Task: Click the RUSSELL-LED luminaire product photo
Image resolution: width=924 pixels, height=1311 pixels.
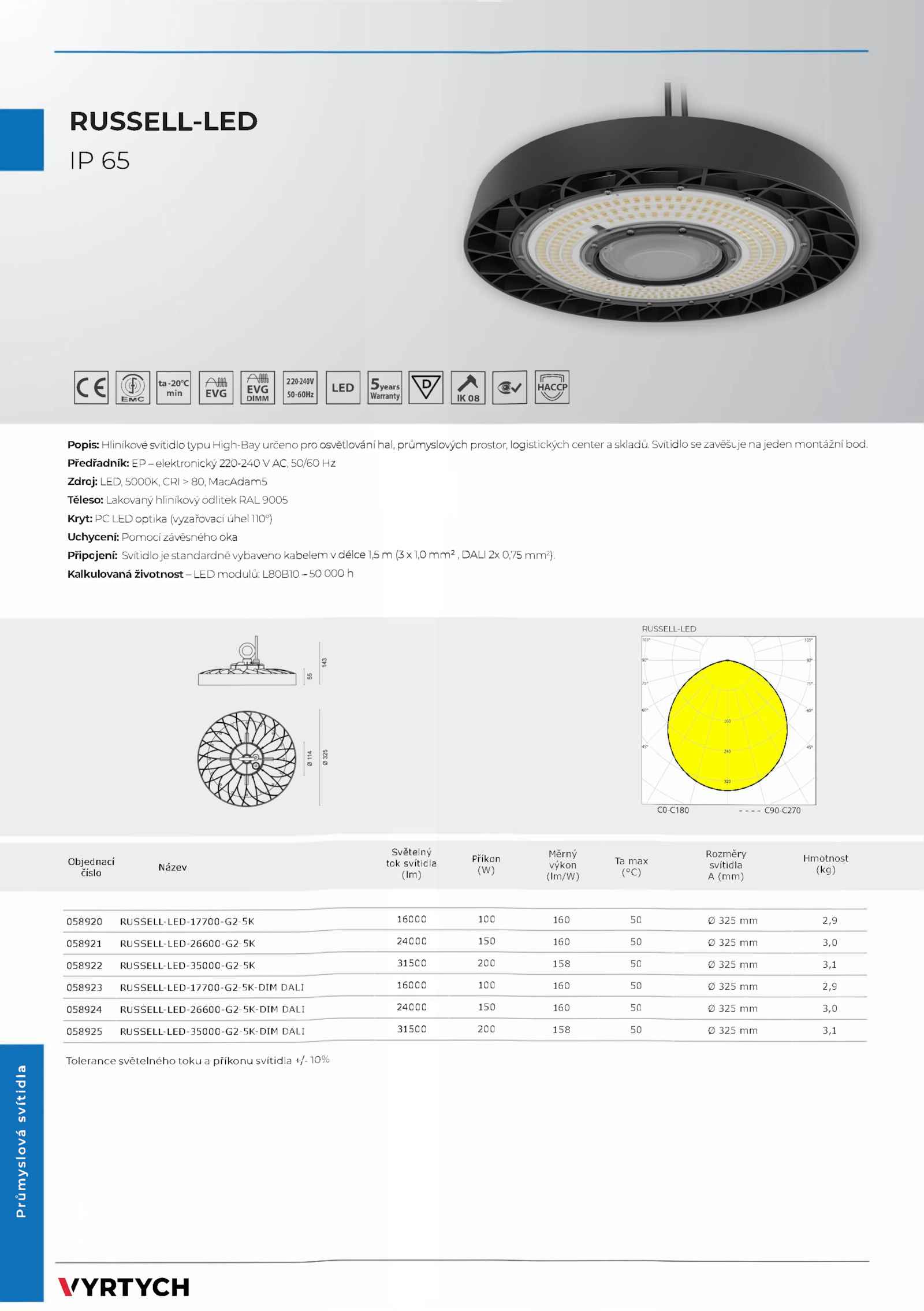Action: tap(661, 202)
